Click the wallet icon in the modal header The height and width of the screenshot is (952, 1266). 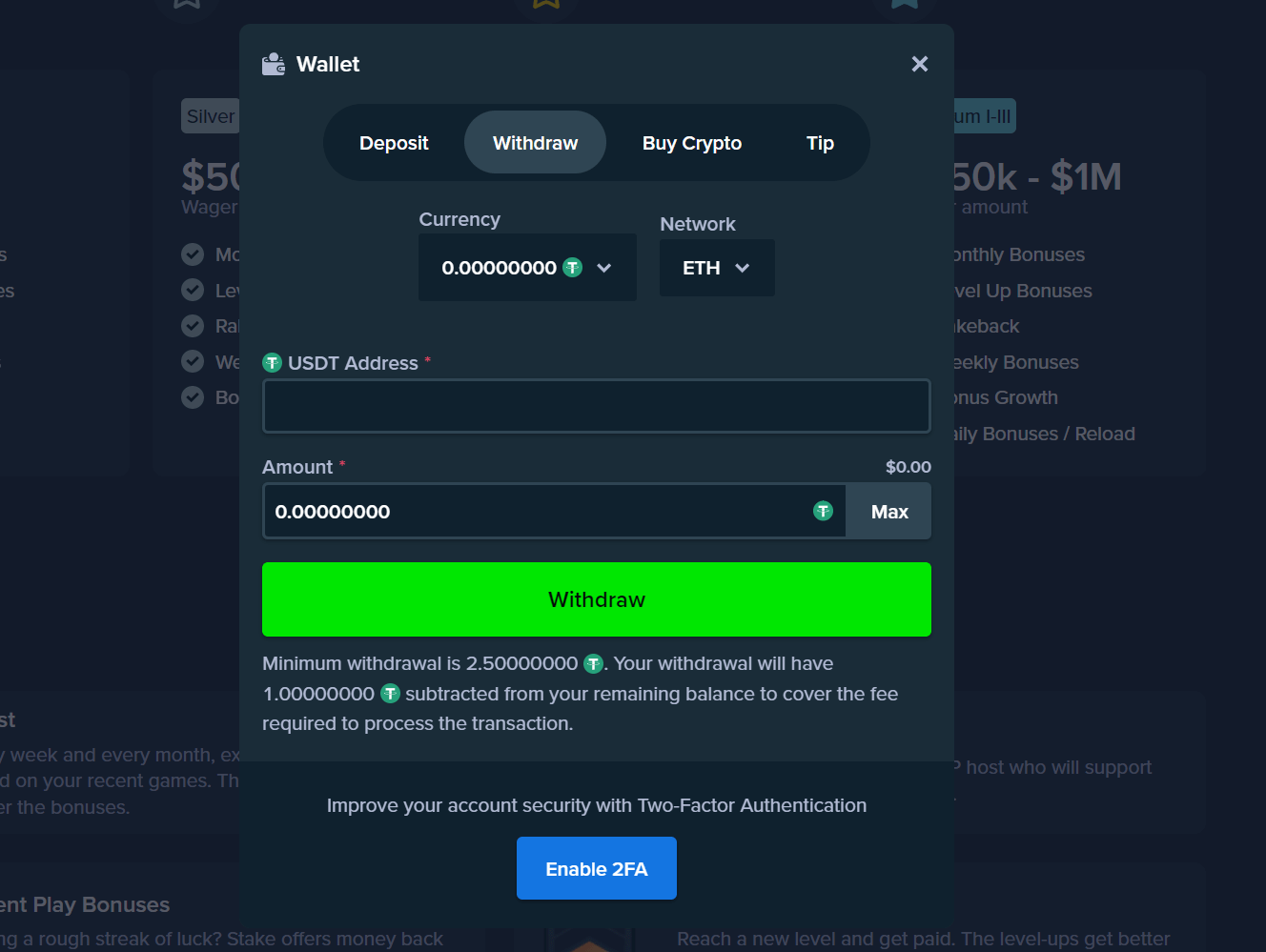[x=274, y=63]
